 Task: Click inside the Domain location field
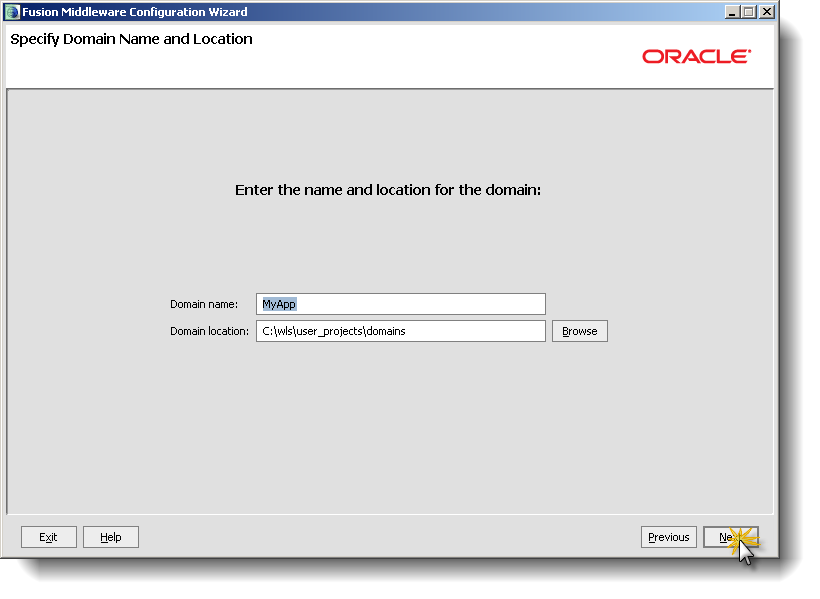pos(400,330)
